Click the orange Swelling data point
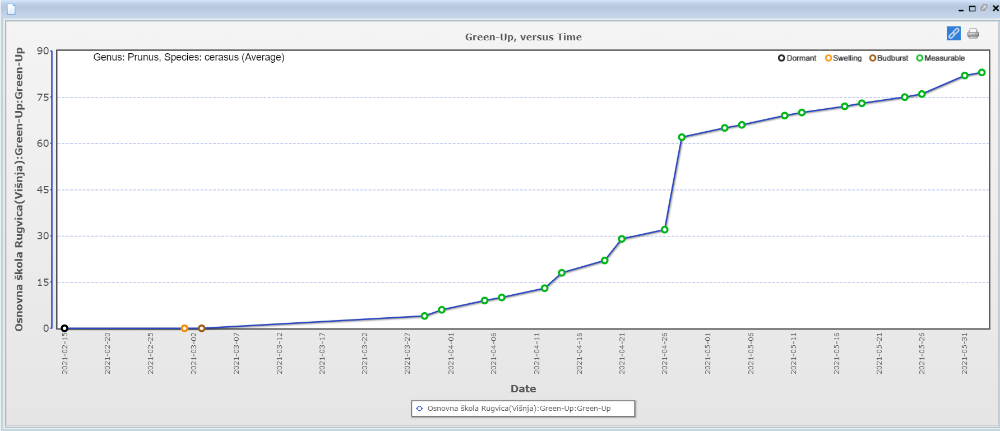 tap(184, 328)
